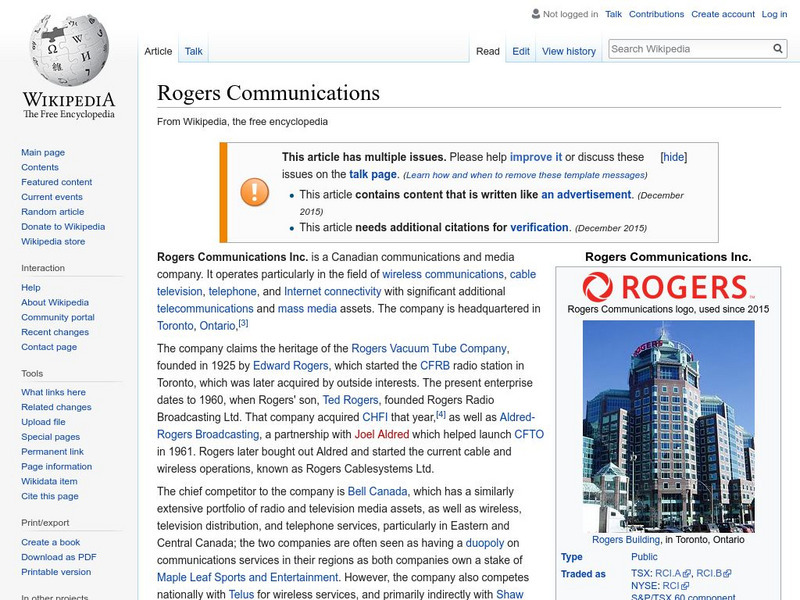Open wireless communications link
The image size is (800, 600).
(x=443, y=274)
